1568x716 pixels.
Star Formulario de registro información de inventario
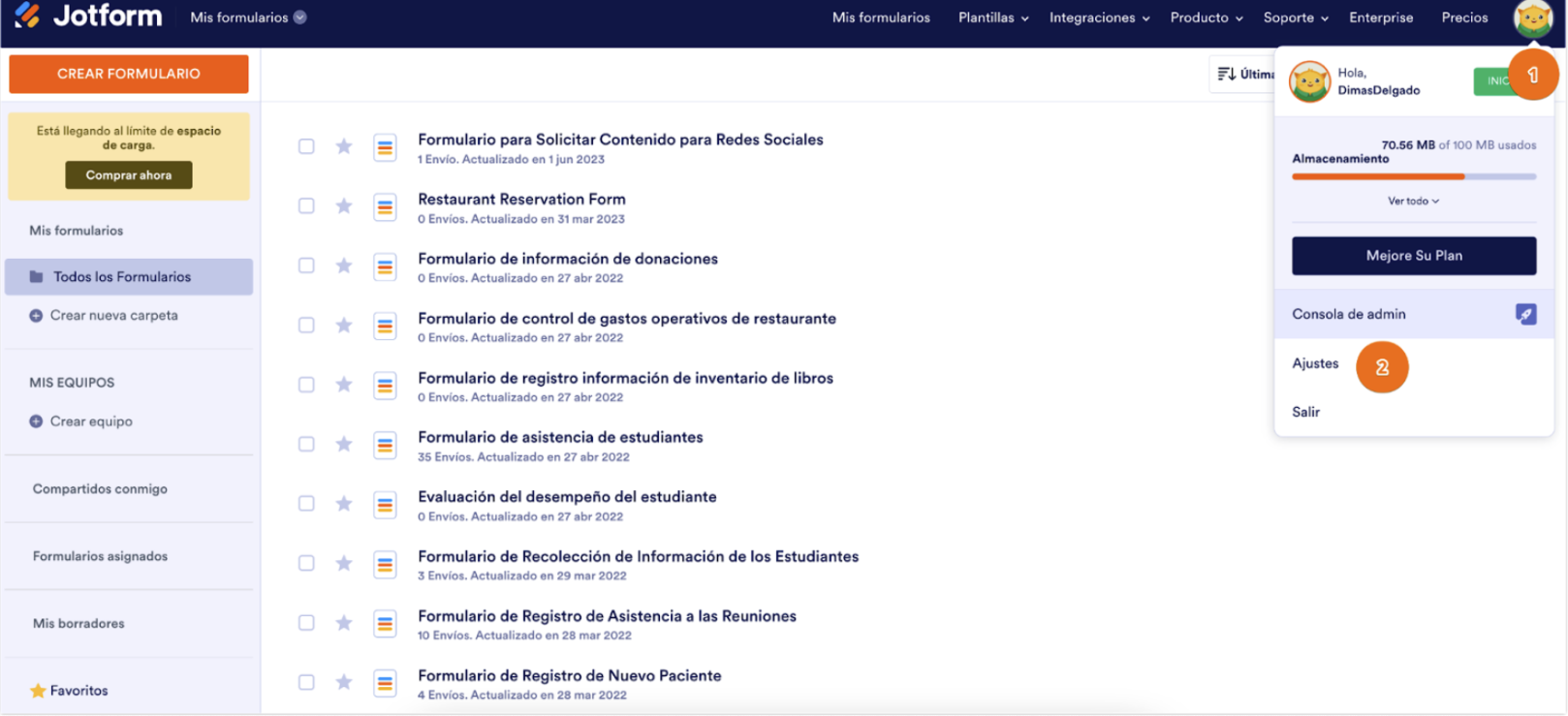[344, 385]
